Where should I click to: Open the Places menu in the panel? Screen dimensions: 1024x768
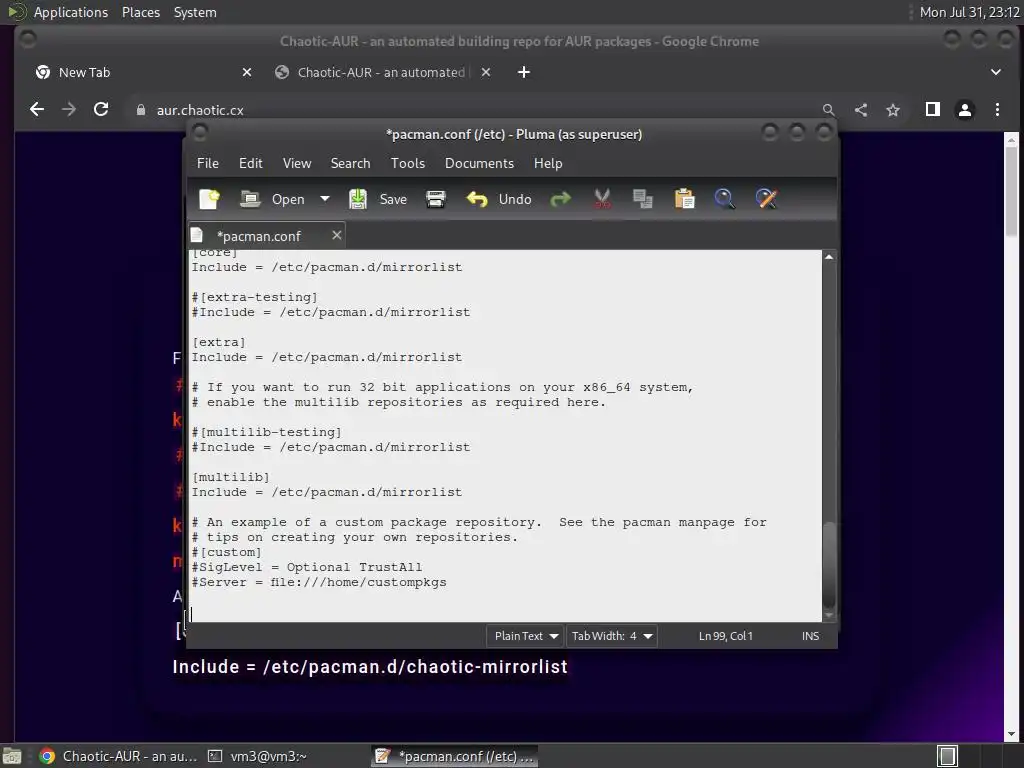[x=140, y=12]
